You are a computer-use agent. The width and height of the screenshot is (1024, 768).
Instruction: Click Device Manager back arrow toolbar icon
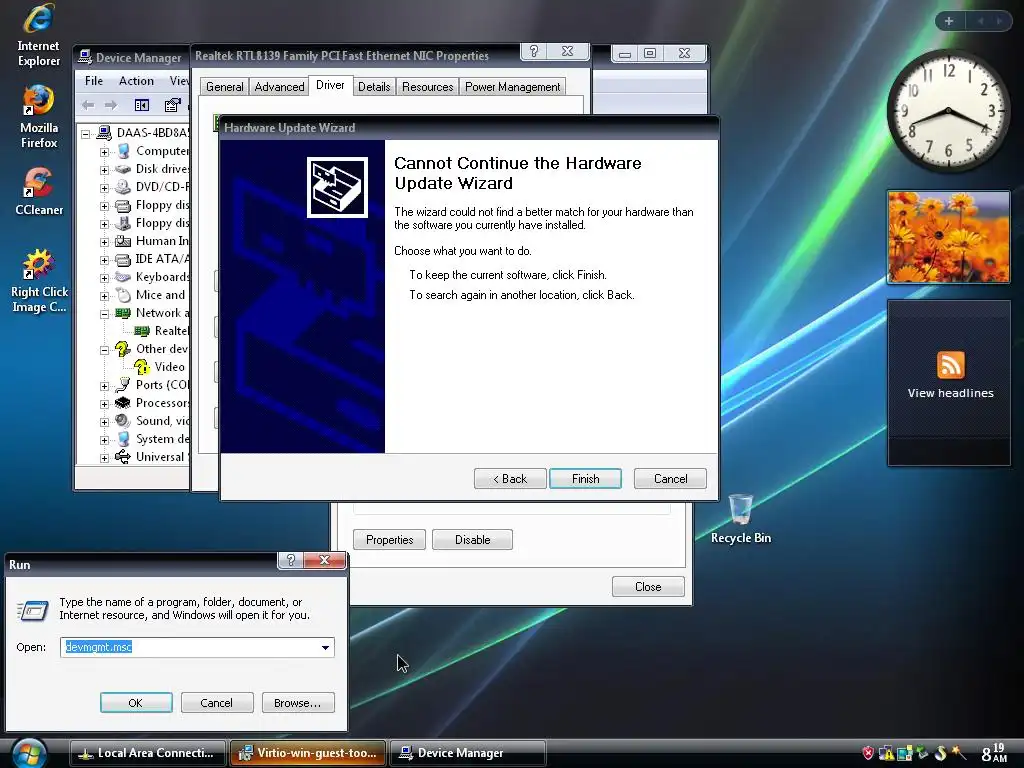tap(88, 105)
